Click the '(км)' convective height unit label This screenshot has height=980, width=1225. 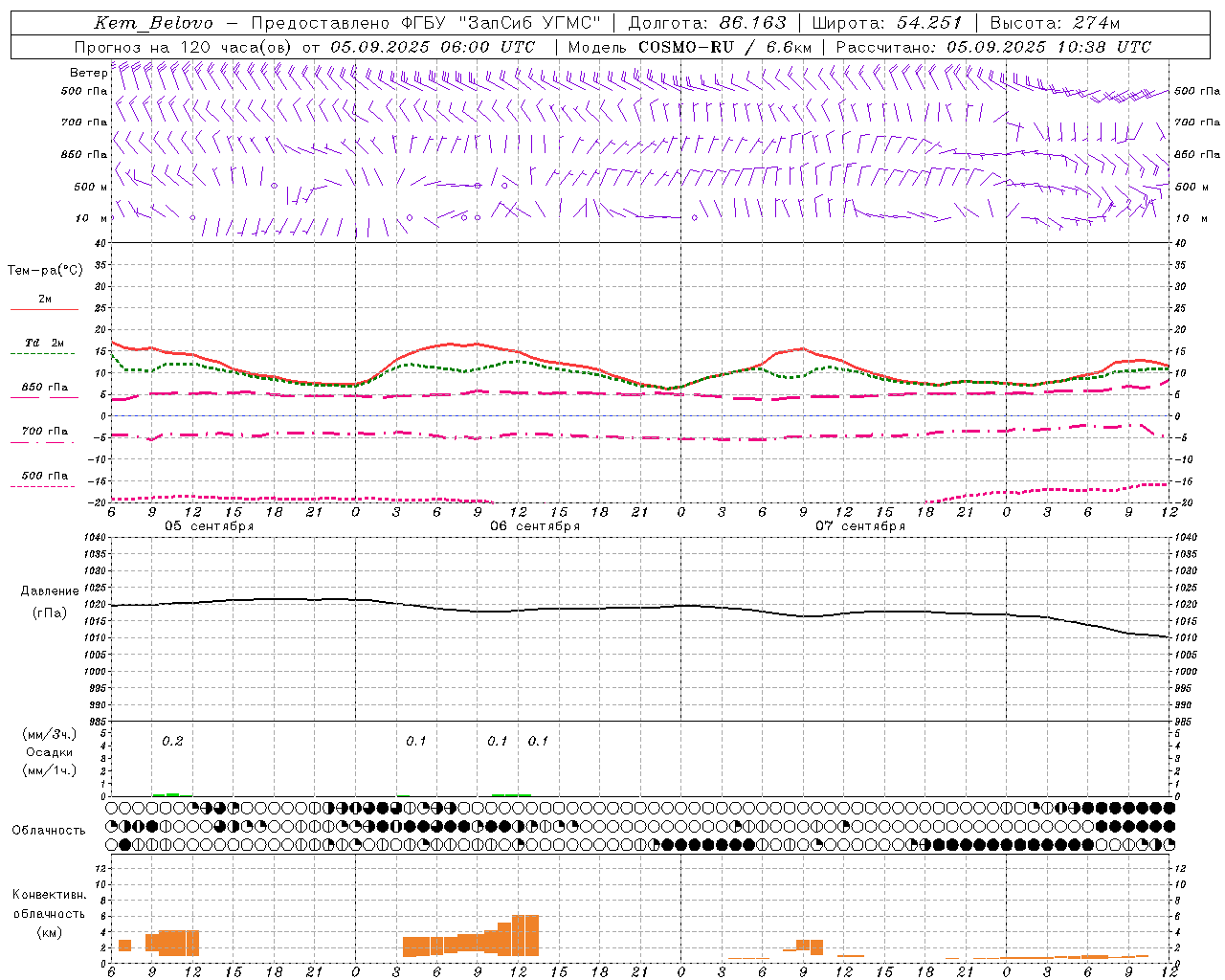coord(50,932)
